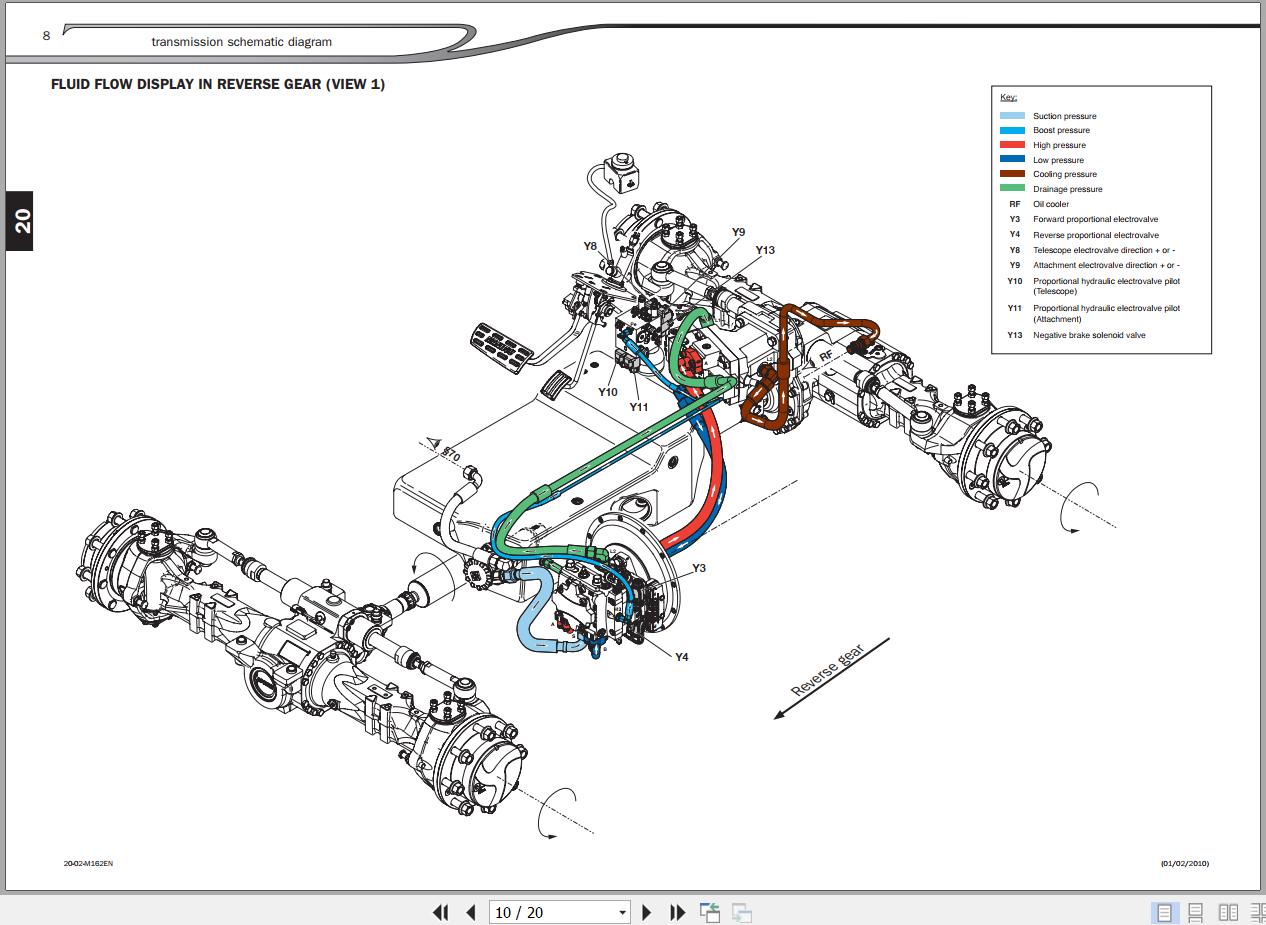Click the Y8 label on the diagram
This screenshot has width=1266, height=925.
tap(591, 246)
